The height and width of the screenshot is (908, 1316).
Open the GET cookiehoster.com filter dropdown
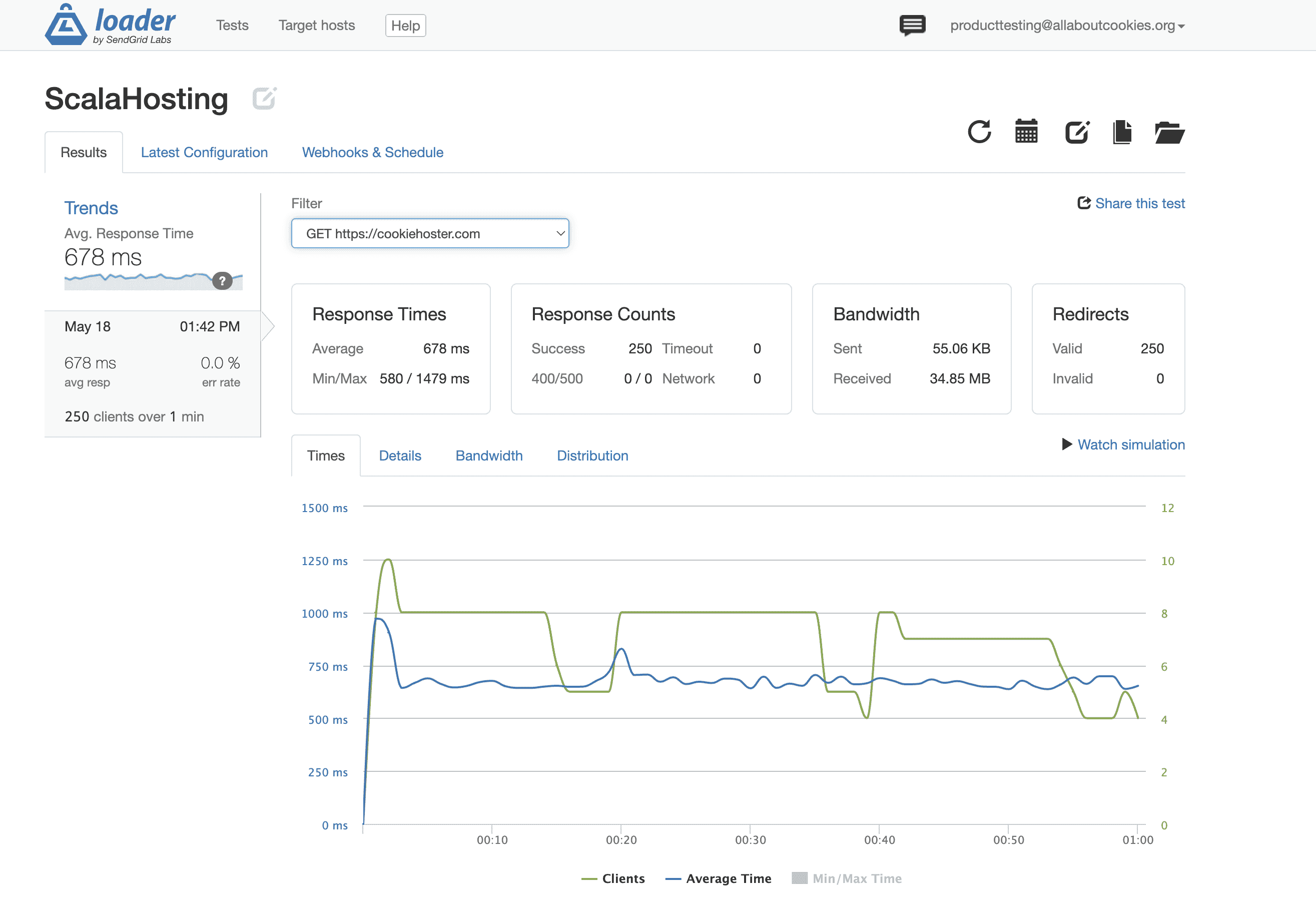[x=430, y=233]
